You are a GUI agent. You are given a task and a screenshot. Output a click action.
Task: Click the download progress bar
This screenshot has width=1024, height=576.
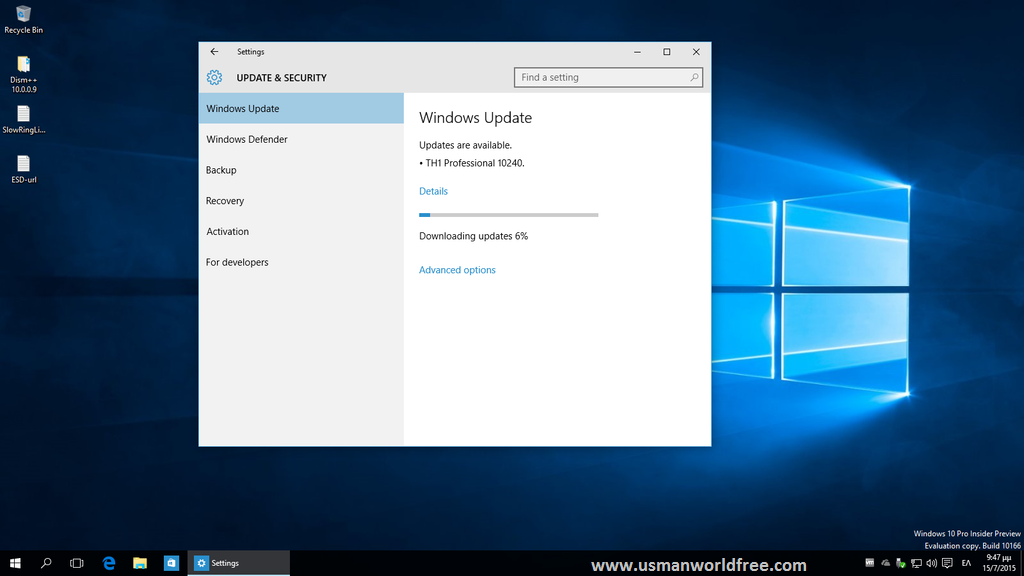509,215
